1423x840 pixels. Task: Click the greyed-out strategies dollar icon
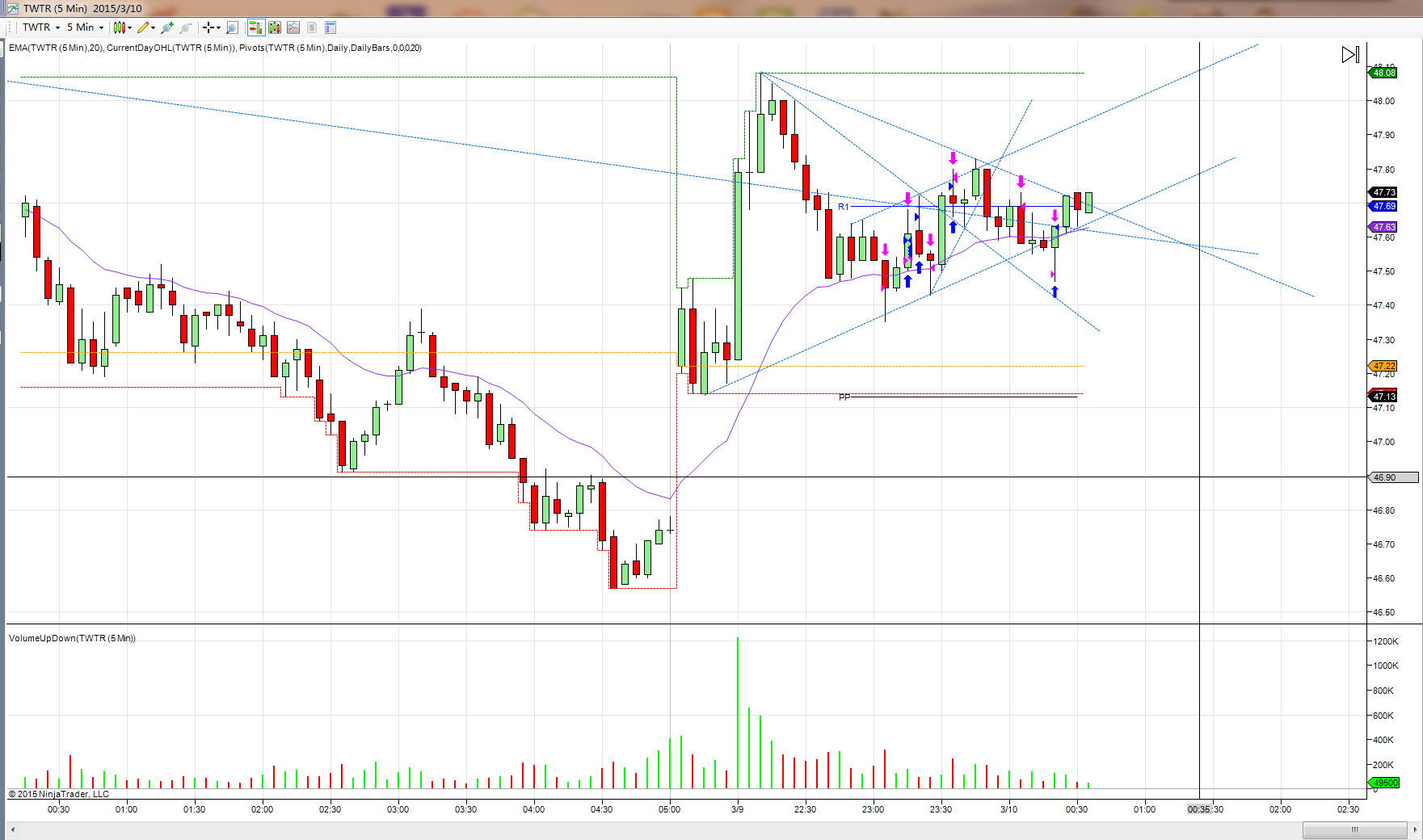tap(312, 27)
